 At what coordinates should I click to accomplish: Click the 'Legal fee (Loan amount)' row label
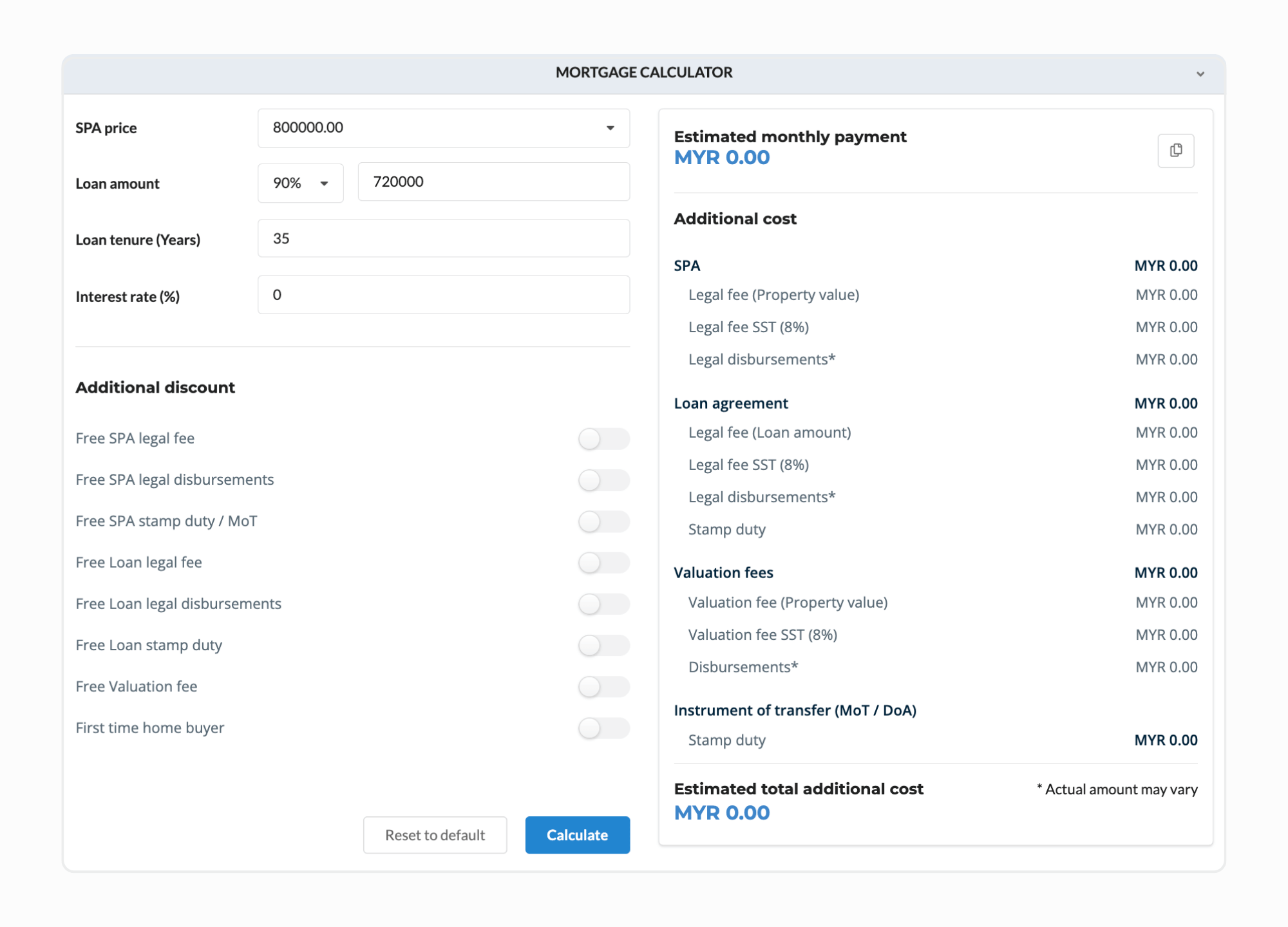tap(770, 433)
